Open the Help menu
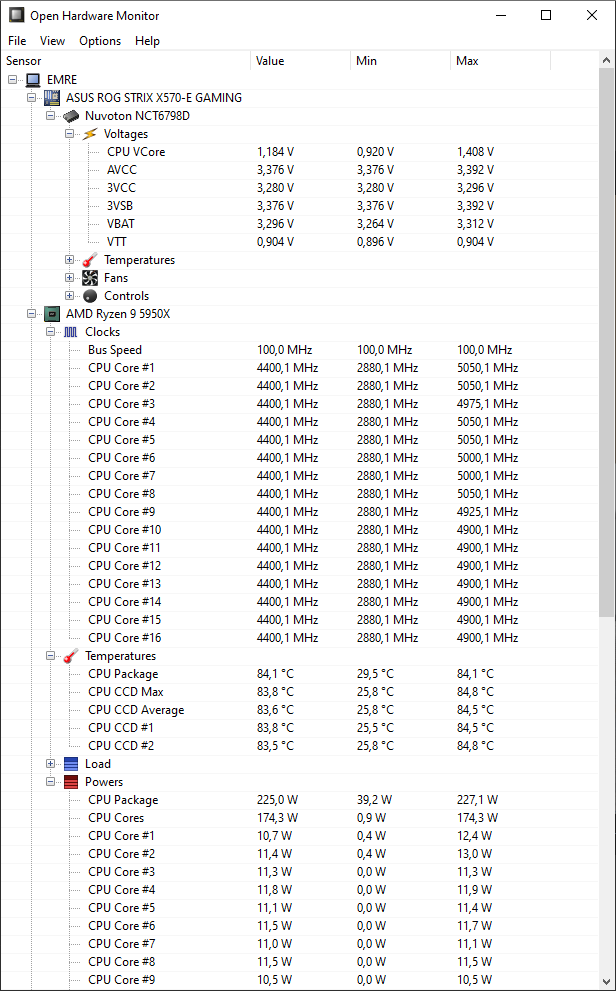616x991 pixels. [x=147, y=41]
